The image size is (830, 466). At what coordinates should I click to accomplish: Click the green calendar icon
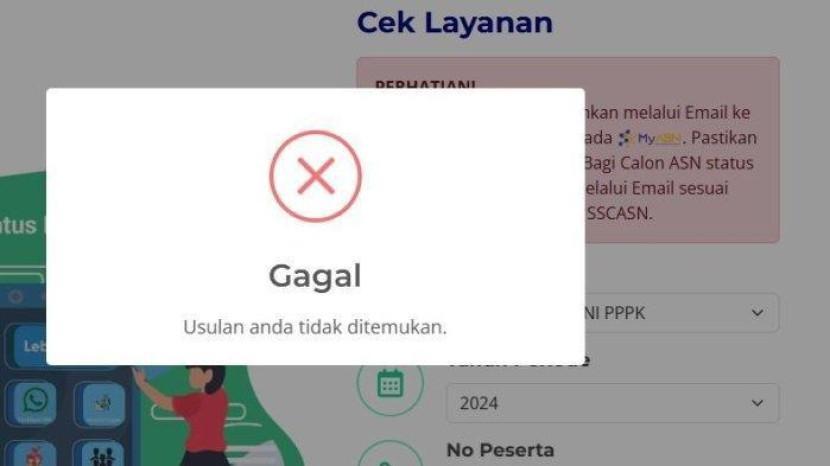pos(390,383)
